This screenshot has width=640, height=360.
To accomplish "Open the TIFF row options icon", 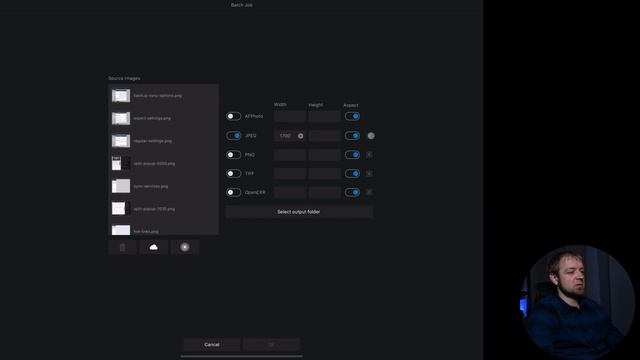I will (369, 173).
